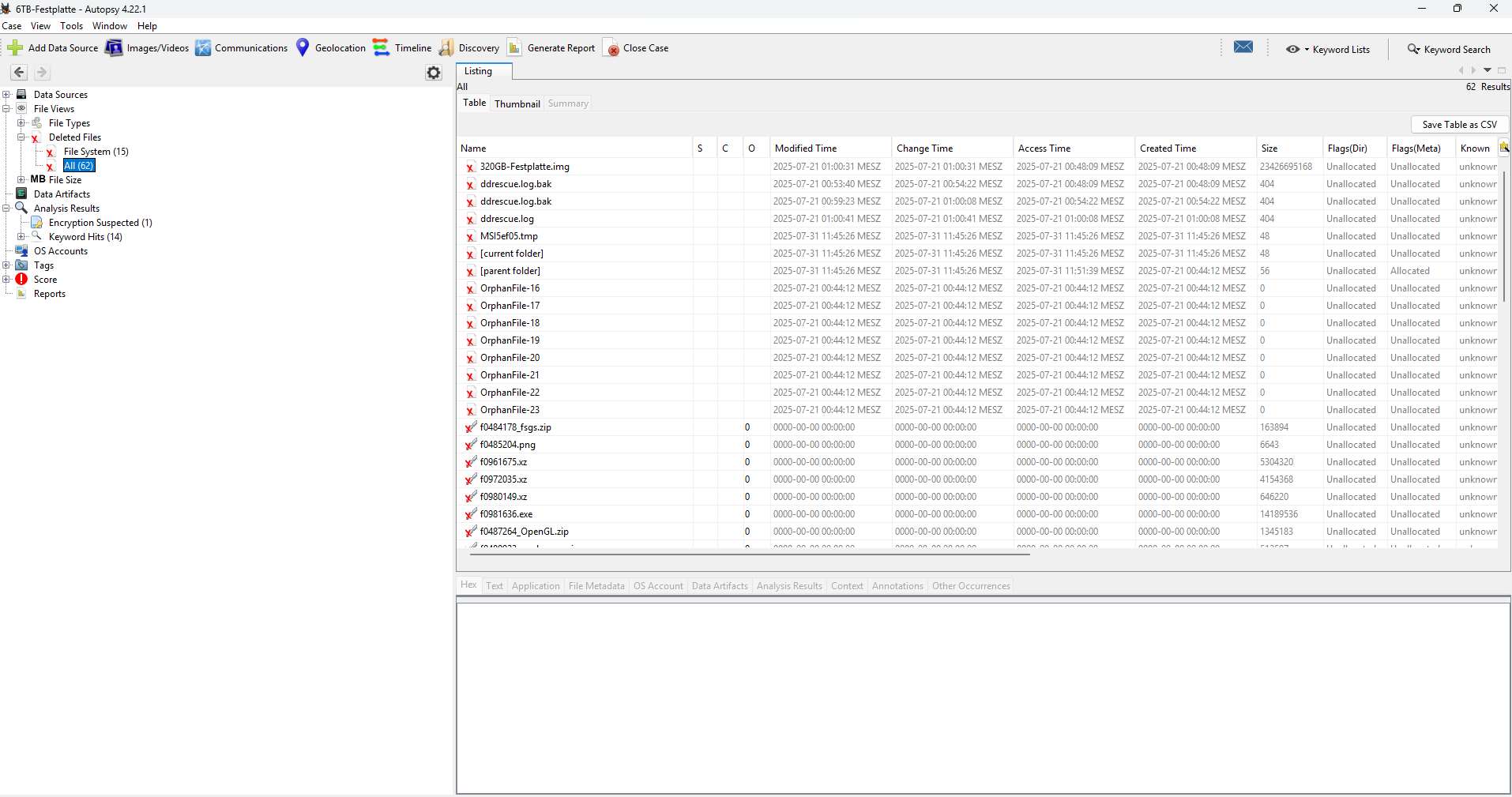The width and height of the screenshot is (1512, 797).
Task: Launch the Discovery tool
Action: point(469,48)
